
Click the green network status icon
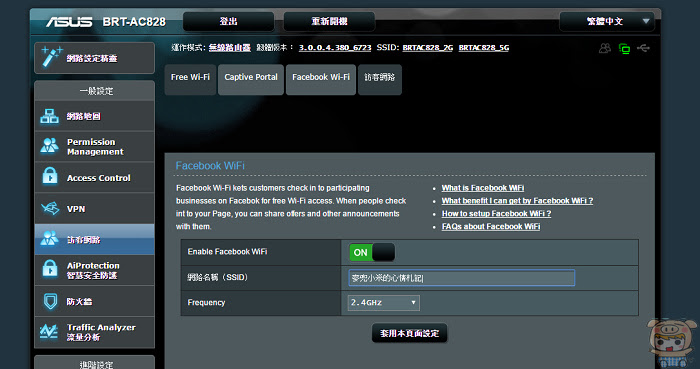[625, 48]
